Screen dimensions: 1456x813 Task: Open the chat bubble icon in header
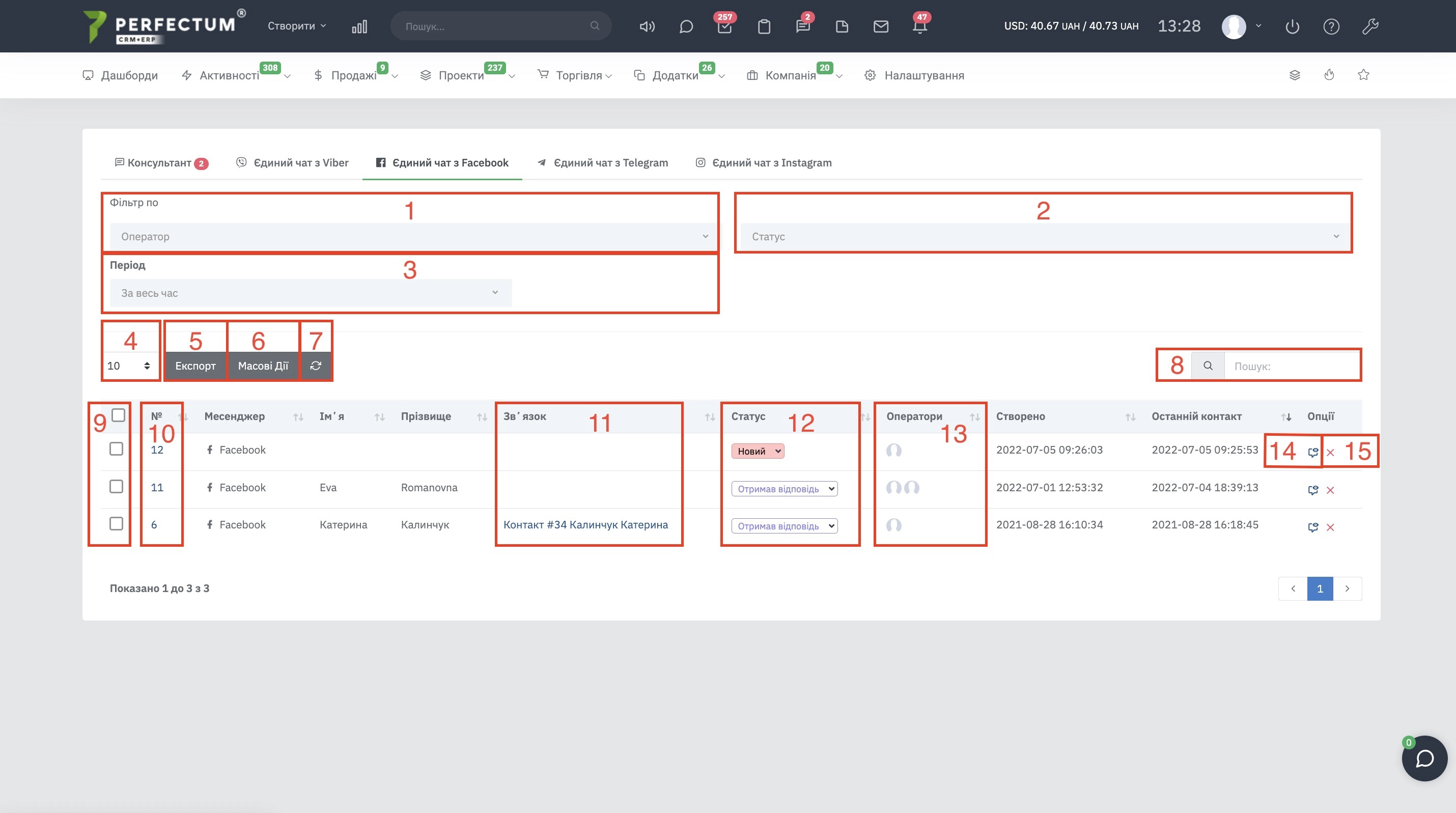[x=686, y=26]
